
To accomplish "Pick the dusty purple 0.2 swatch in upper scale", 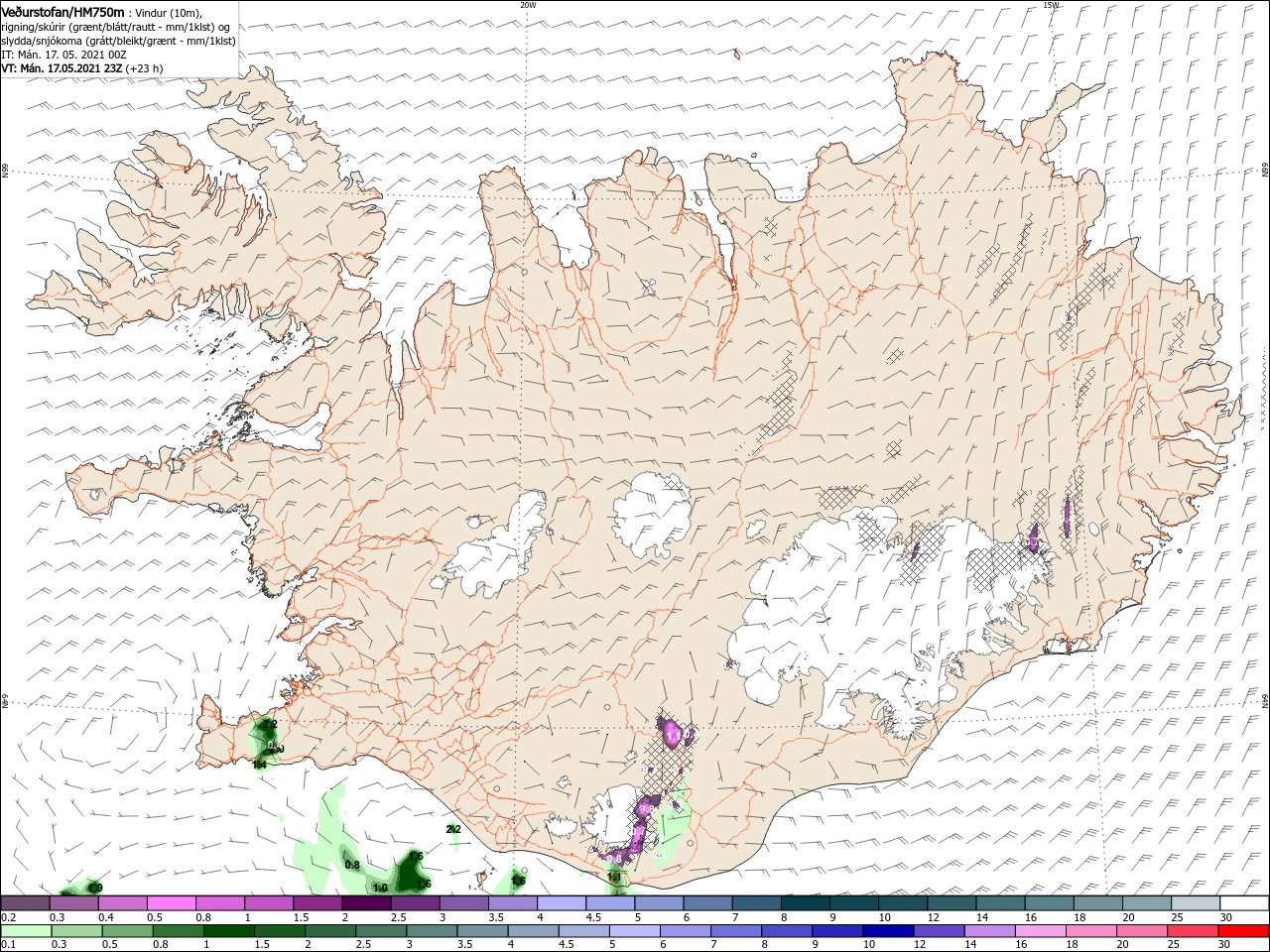I will pyautogui.click(x=25, y=903).
